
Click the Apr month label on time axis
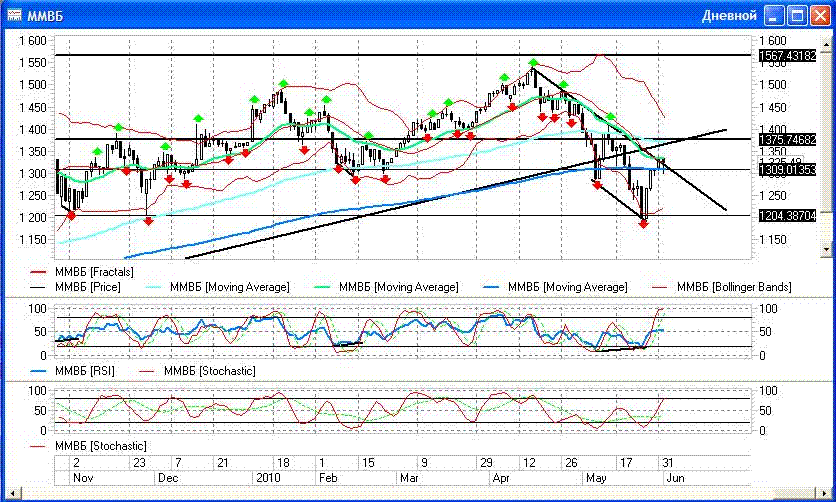(x=501, y=477)
